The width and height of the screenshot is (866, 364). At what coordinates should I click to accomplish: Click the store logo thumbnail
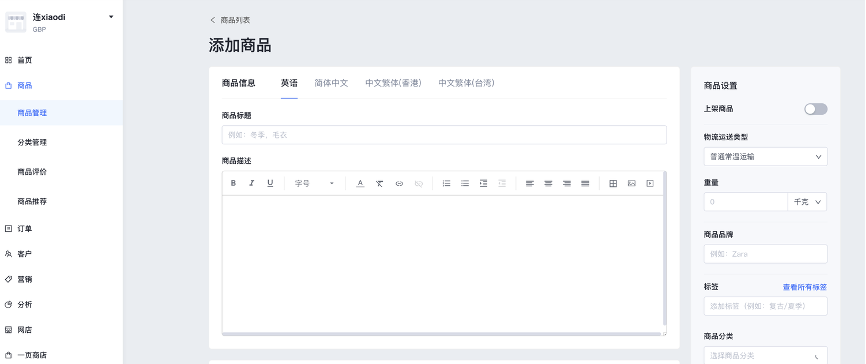[x=15, y=22]
